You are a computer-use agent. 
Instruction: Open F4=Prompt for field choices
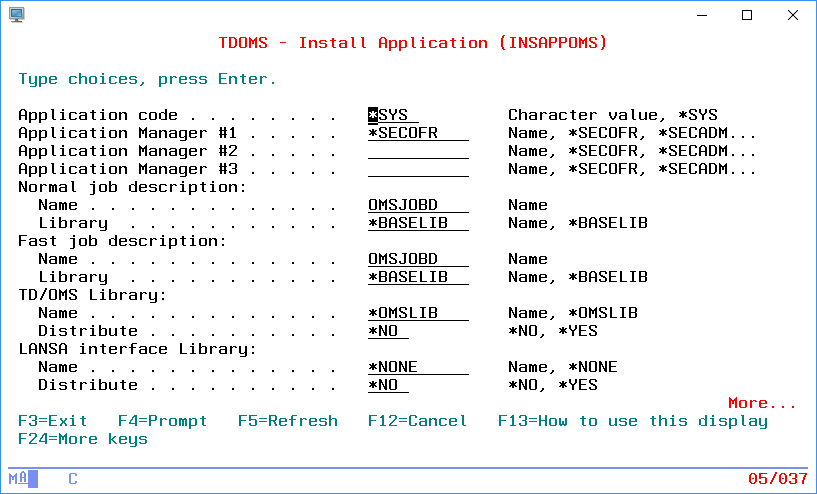[162, 421]
